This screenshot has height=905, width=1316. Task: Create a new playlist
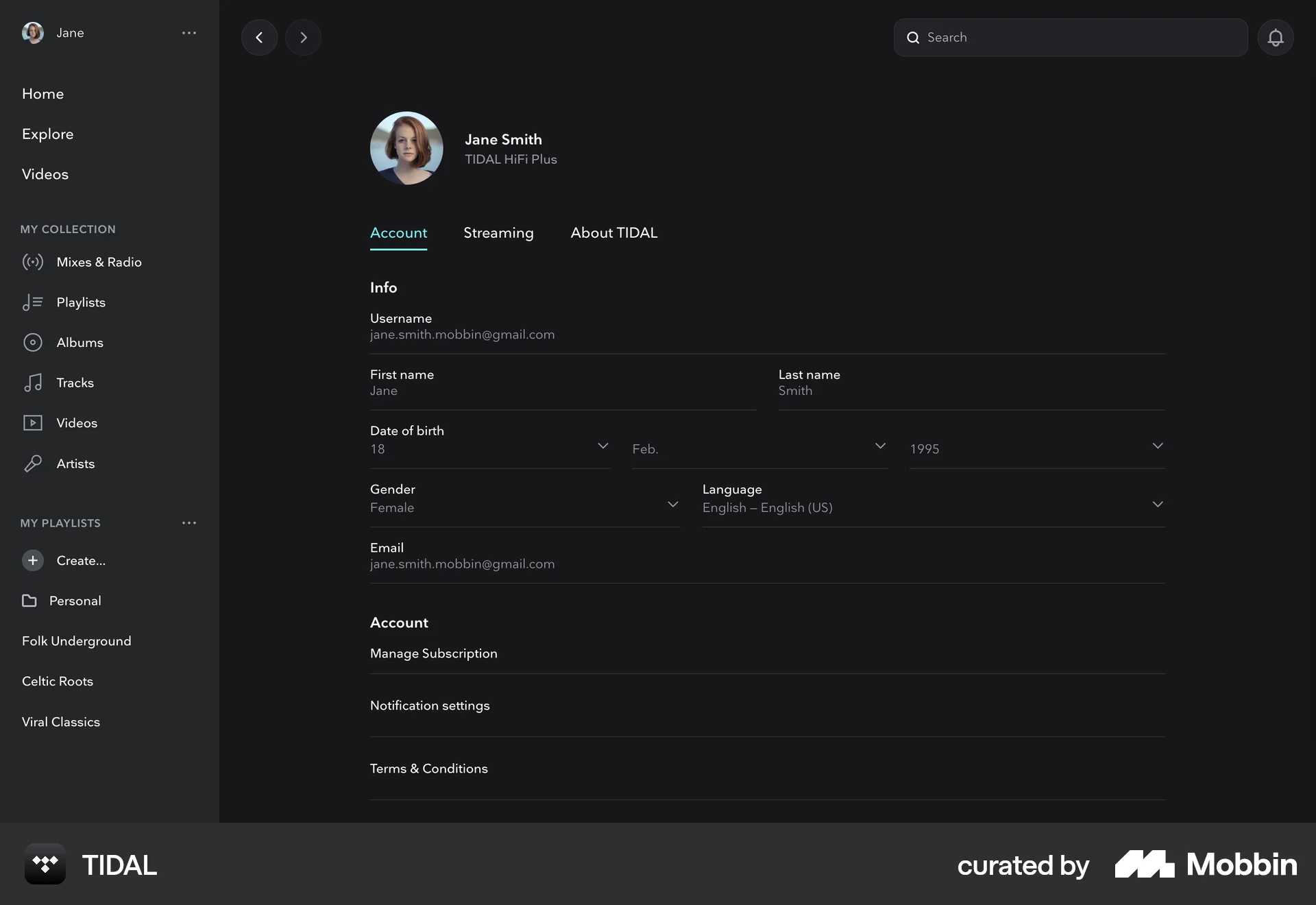64,560
